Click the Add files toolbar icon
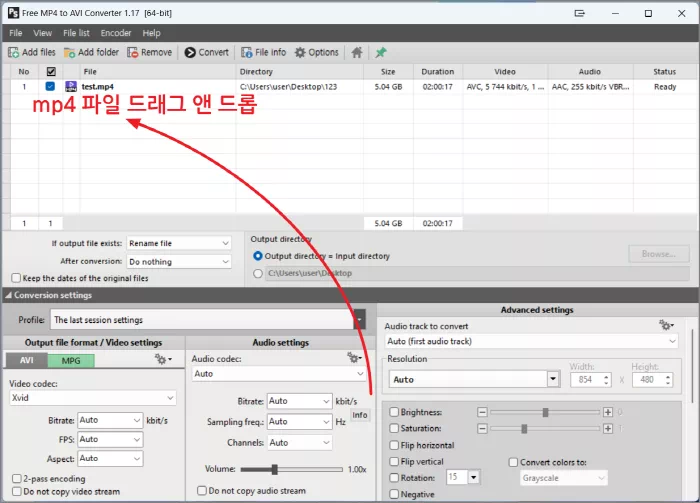Screen dimensions: 700x503 [13, 53]
